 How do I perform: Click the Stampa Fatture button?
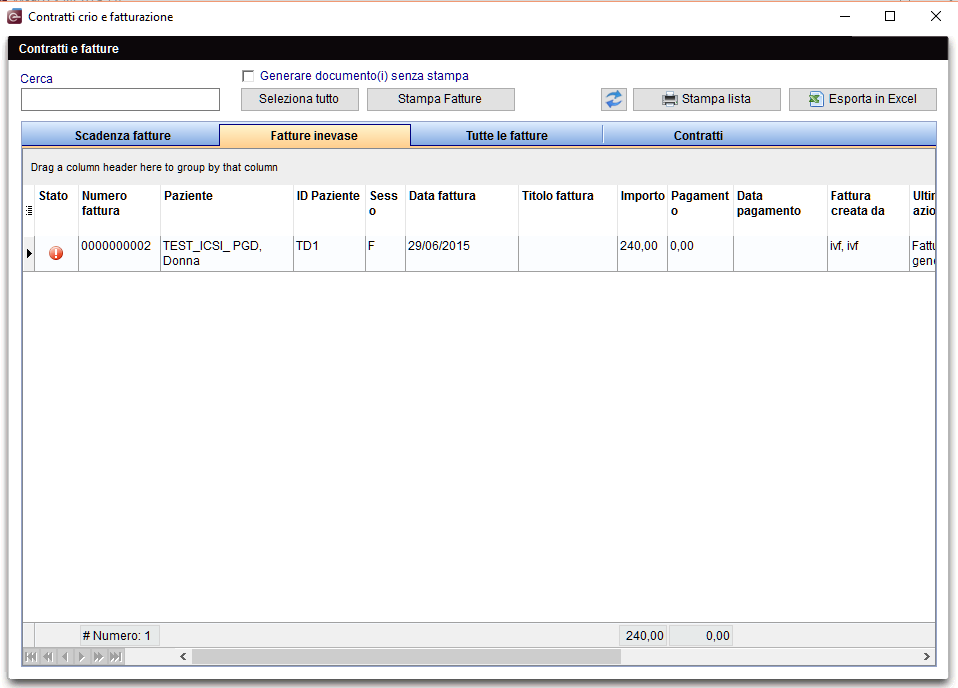(441, 99)
